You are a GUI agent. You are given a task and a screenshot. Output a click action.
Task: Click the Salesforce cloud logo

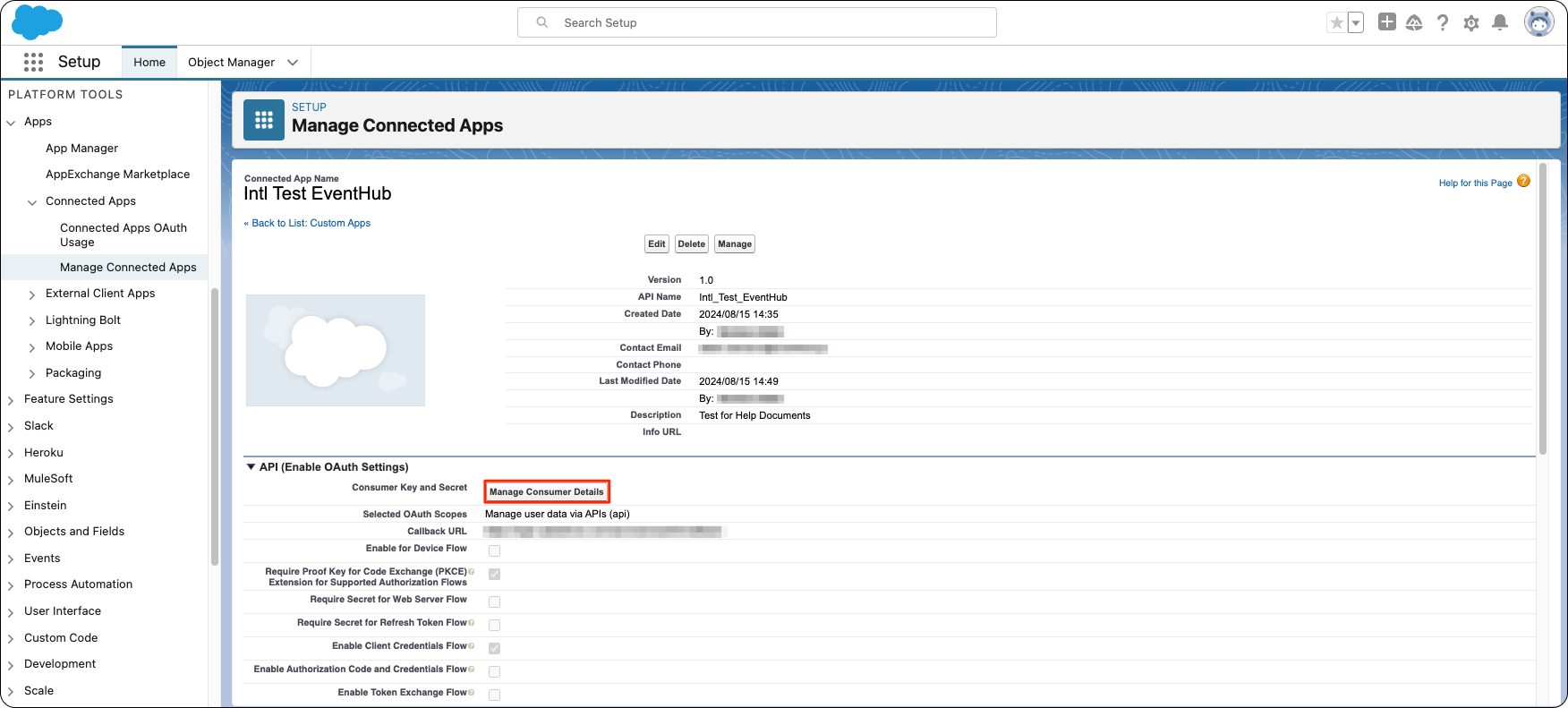tap(37, 22)
